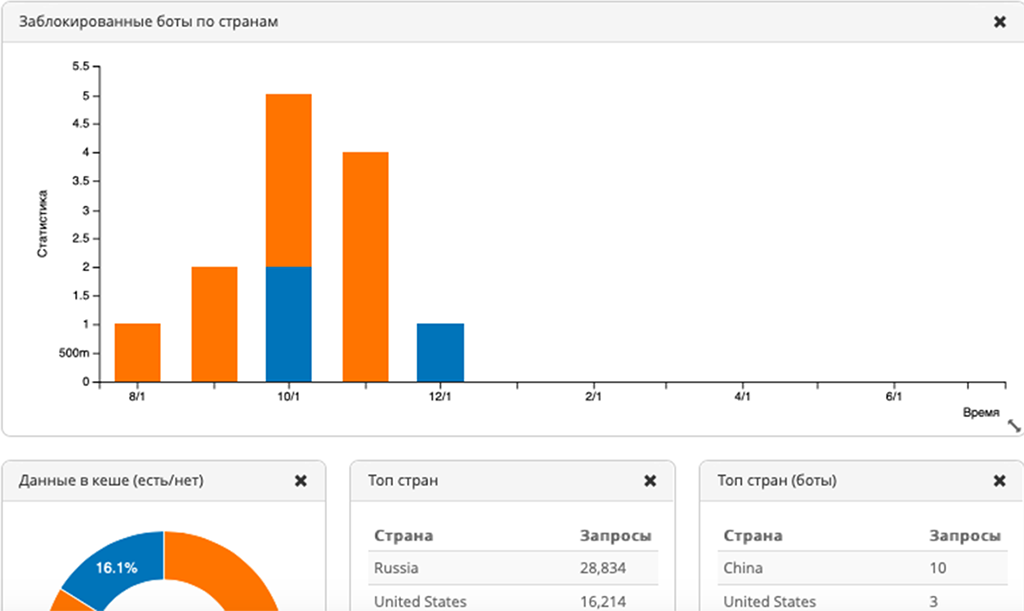Close the Данные в кеше widget

coord(300,481)
